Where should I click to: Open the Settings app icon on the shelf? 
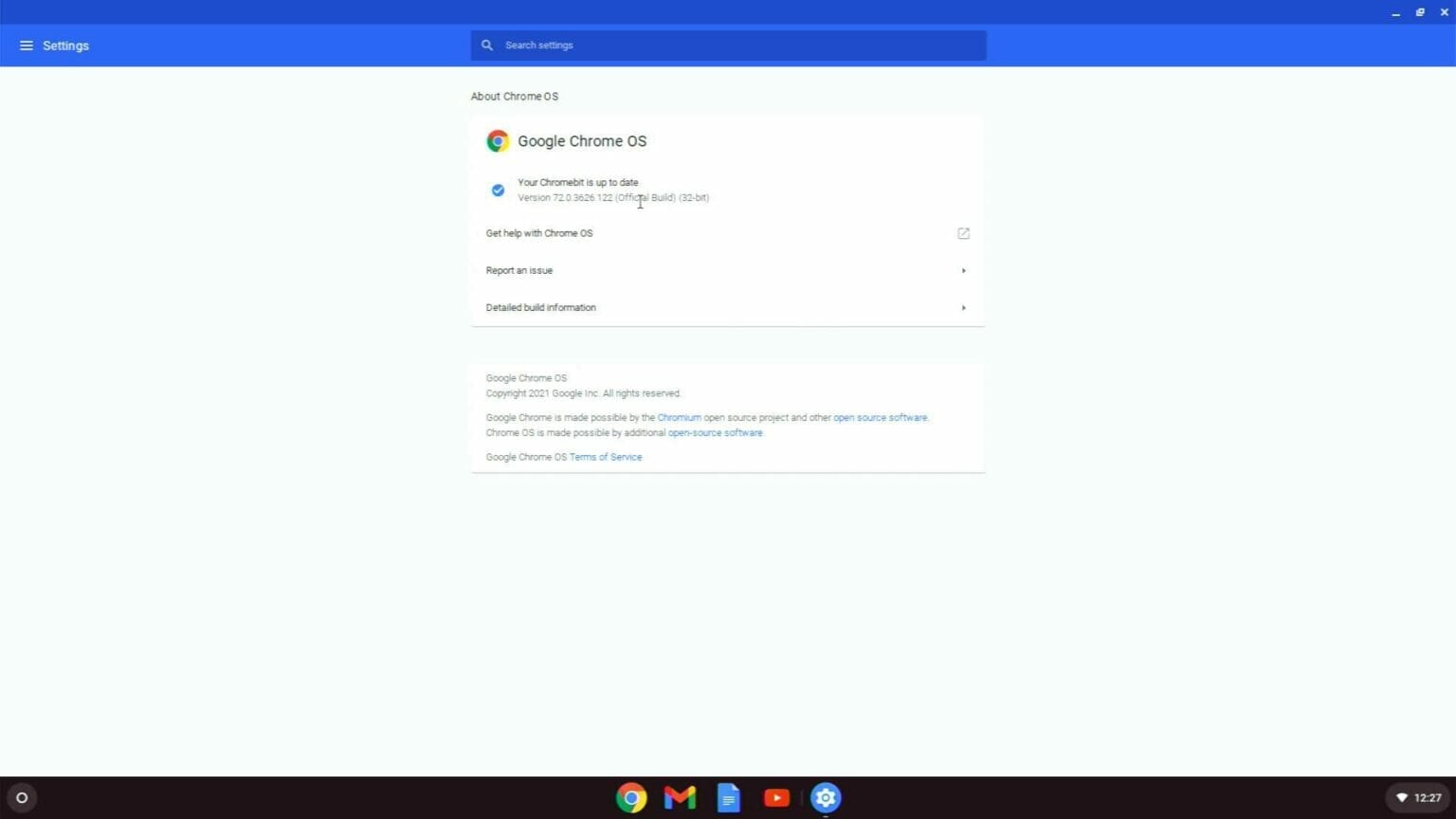pos(825,797)
